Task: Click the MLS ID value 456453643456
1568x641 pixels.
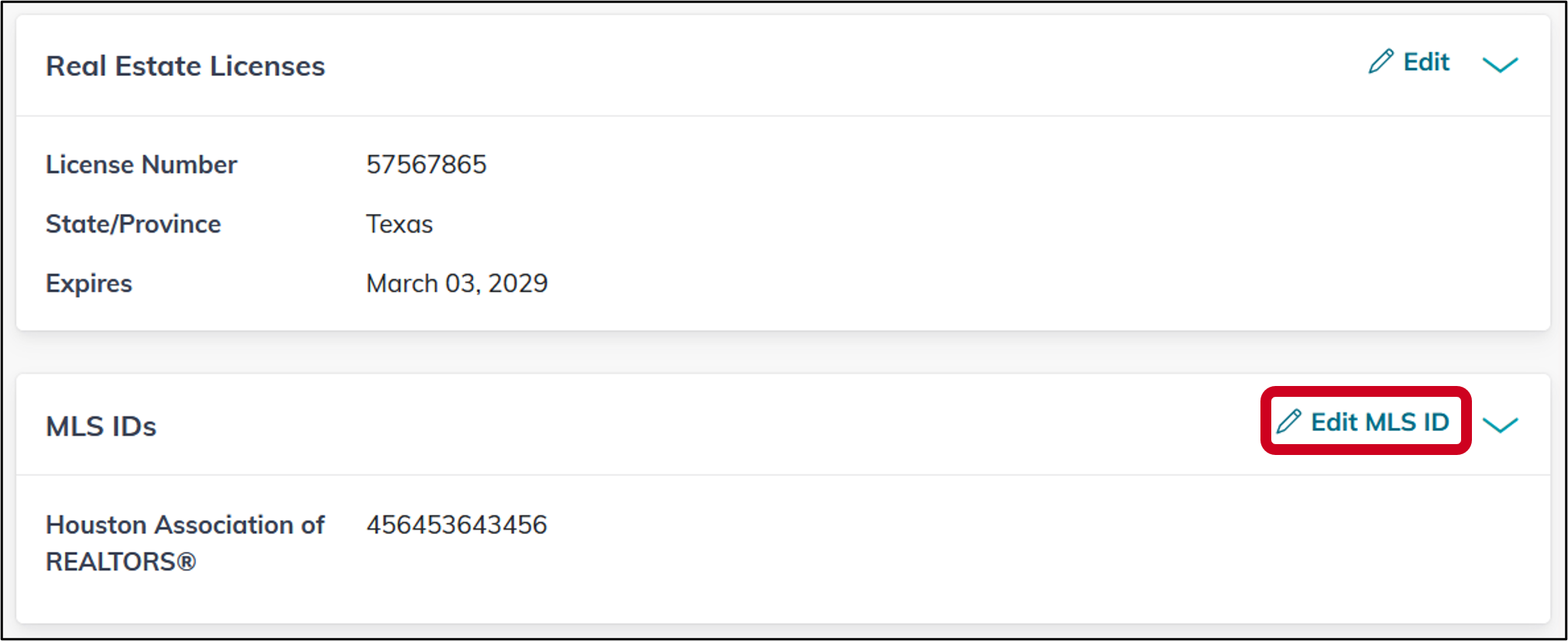Action: click(457, 525)
